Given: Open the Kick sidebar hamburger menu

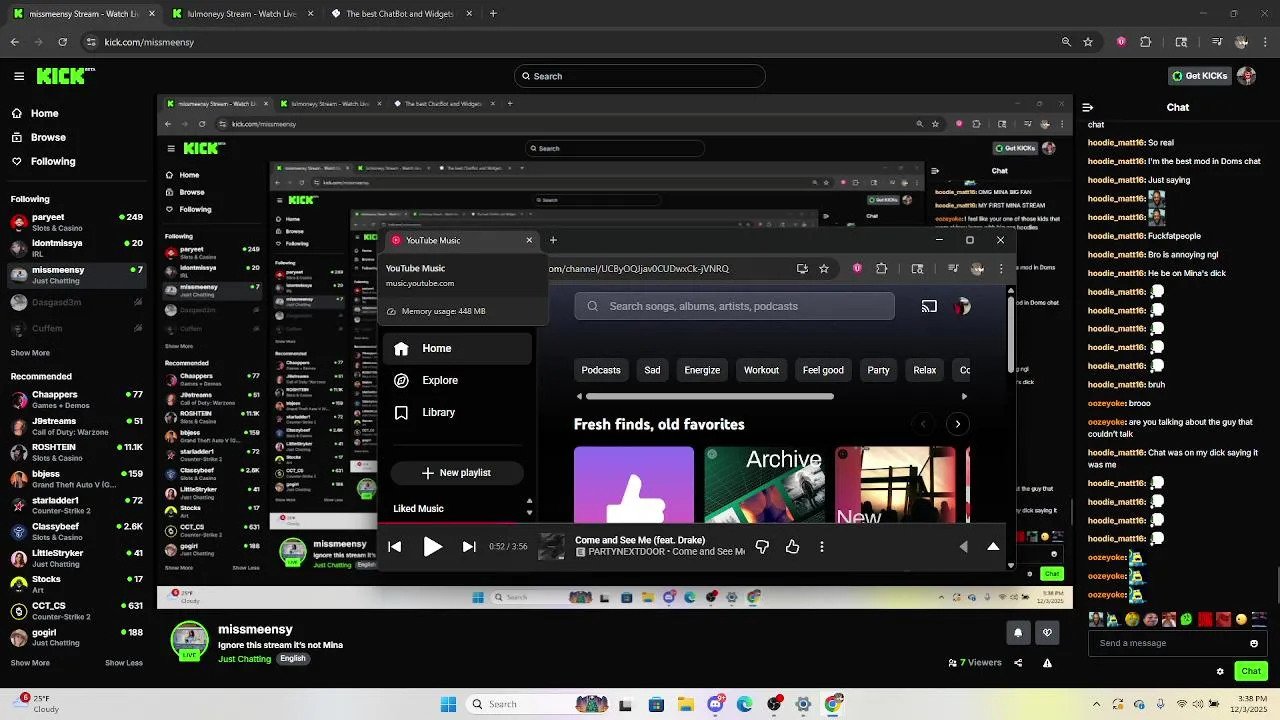Looking at the screenshot, I should (19, 76).
